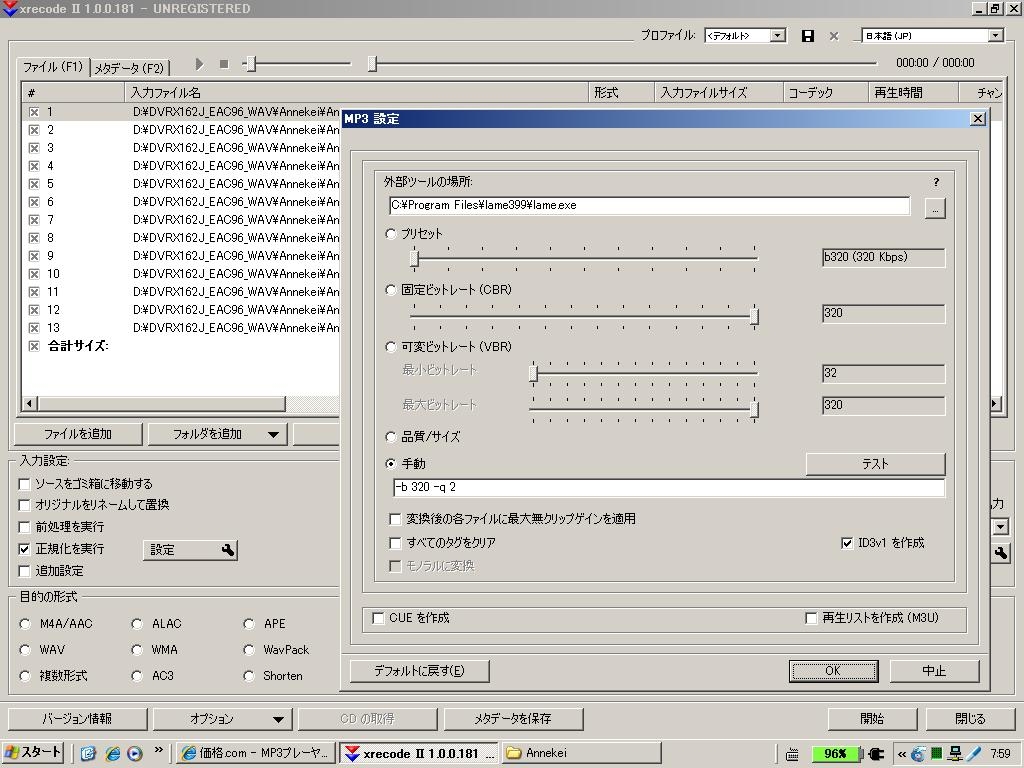Click 開始 to start conversion
The image size is (1024, 768).
pos(872,719)
